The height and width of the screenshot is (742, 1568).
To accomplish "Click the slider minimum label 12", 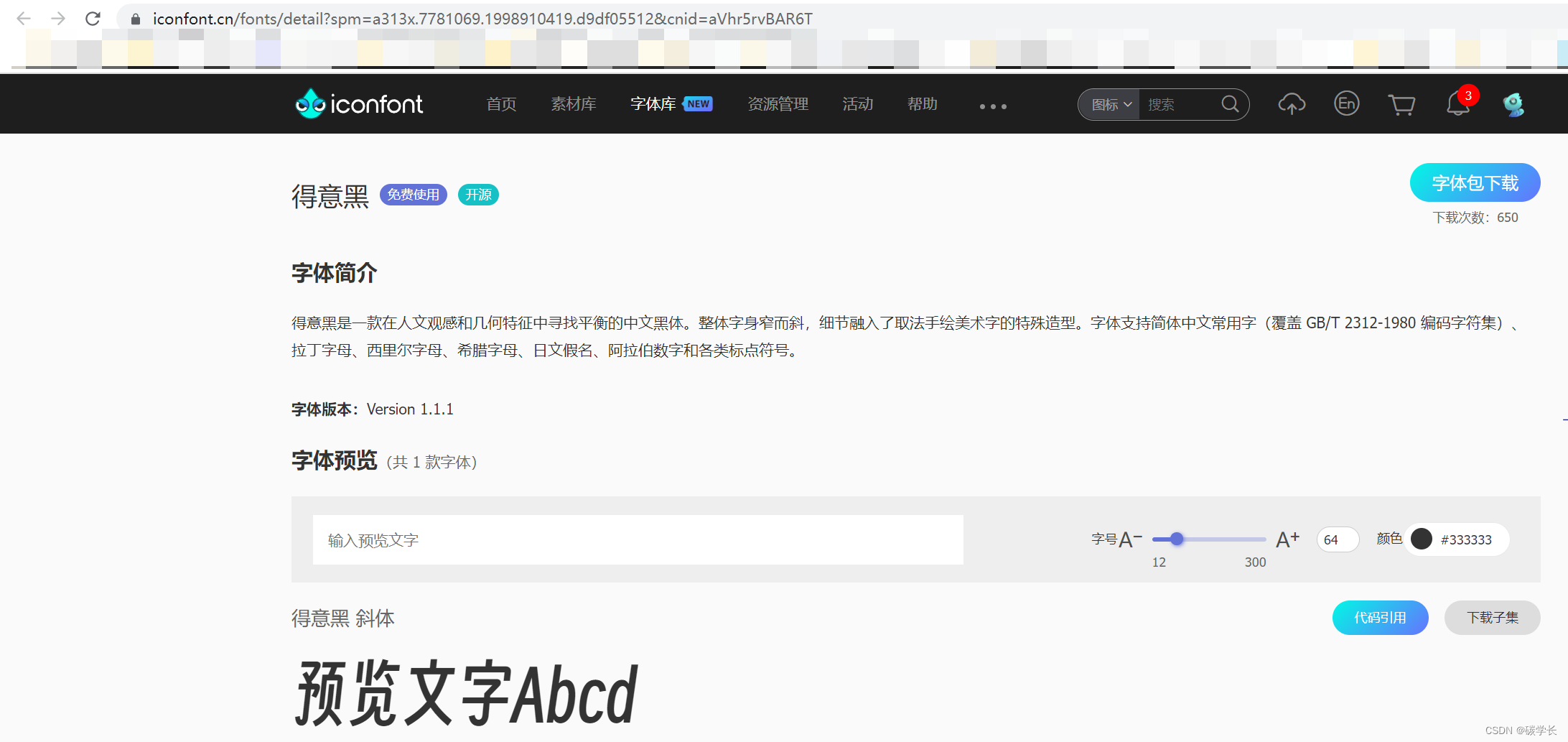I will click(x=1159, y=562).
